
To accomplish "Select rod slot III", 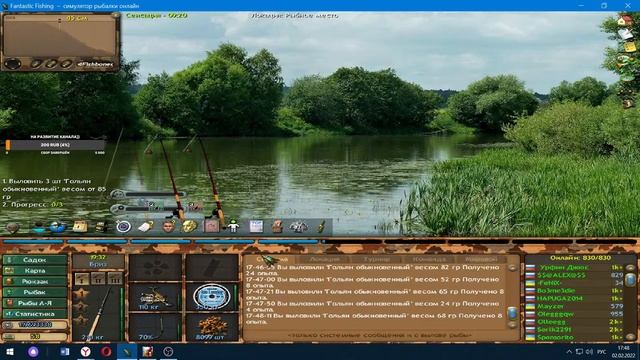I will [115, 279].
